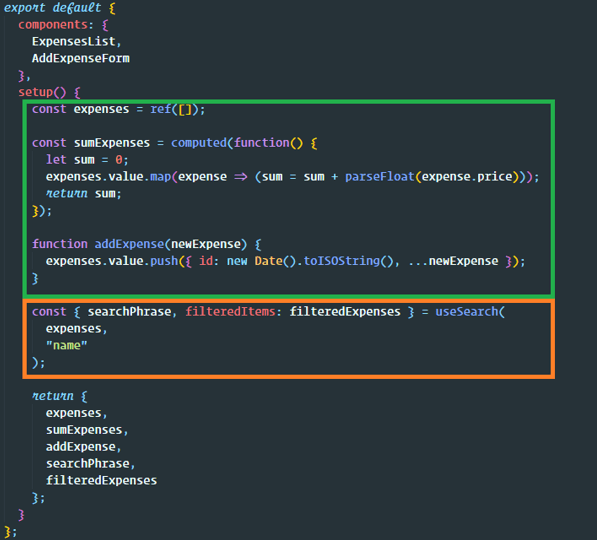The width and height of the screenshot is (597, 540).
Task: Click the 'export default {' line
Action: tap(59, 8)
